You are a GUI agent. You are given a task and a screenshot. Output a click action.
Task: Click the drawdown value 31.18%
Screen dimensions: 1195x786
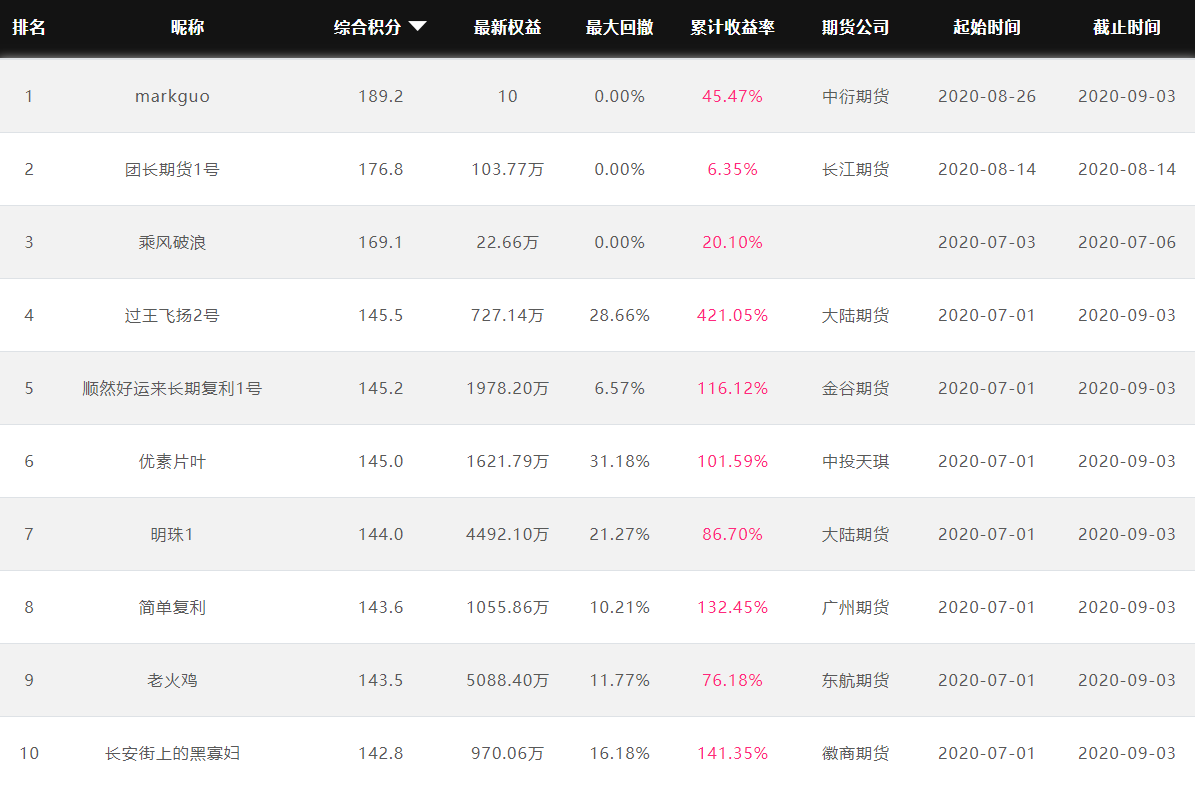(x=620, y=461)
